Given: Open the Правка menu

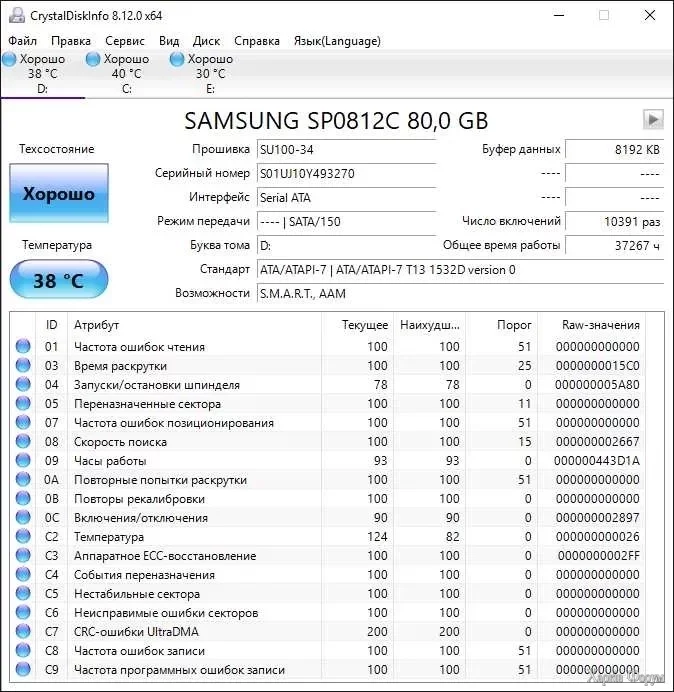Looking at the screenshot, I should tap(71, 41).
